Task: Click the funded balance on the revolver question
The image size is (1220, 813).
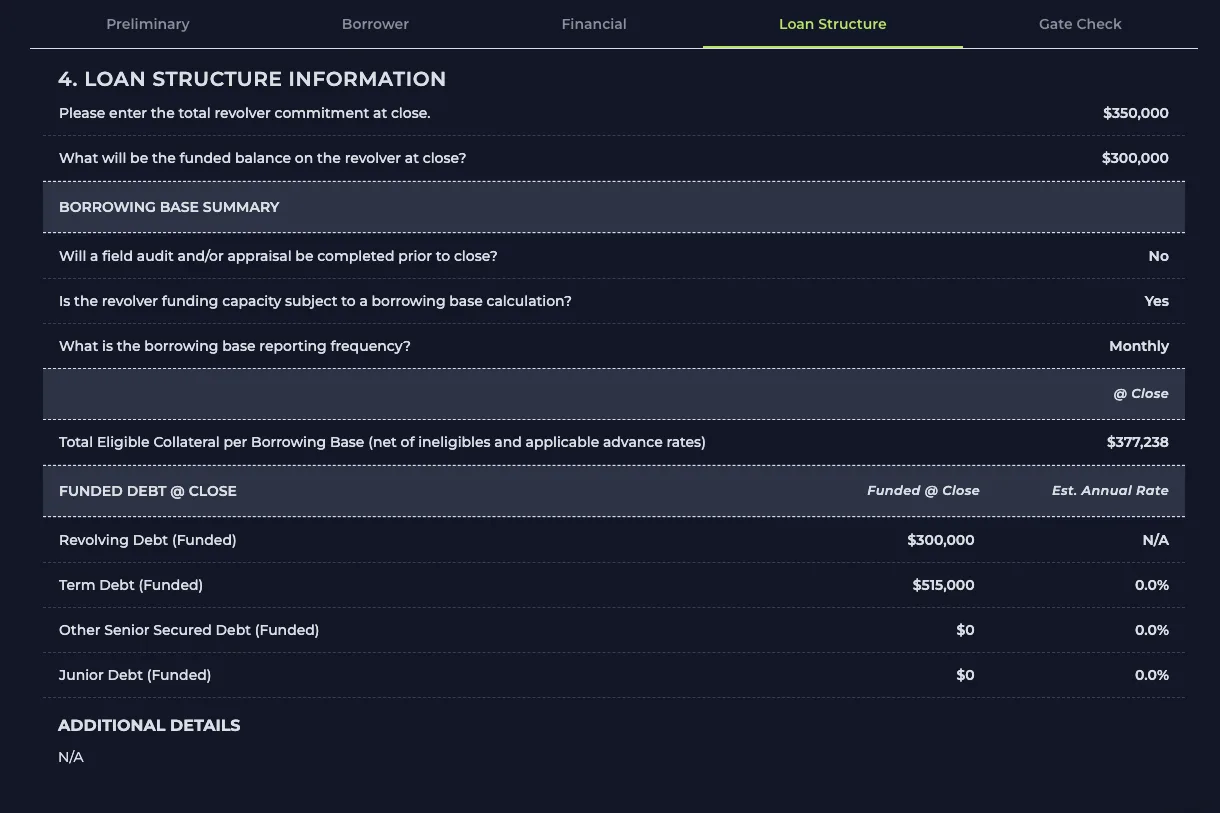Action: 263,158
